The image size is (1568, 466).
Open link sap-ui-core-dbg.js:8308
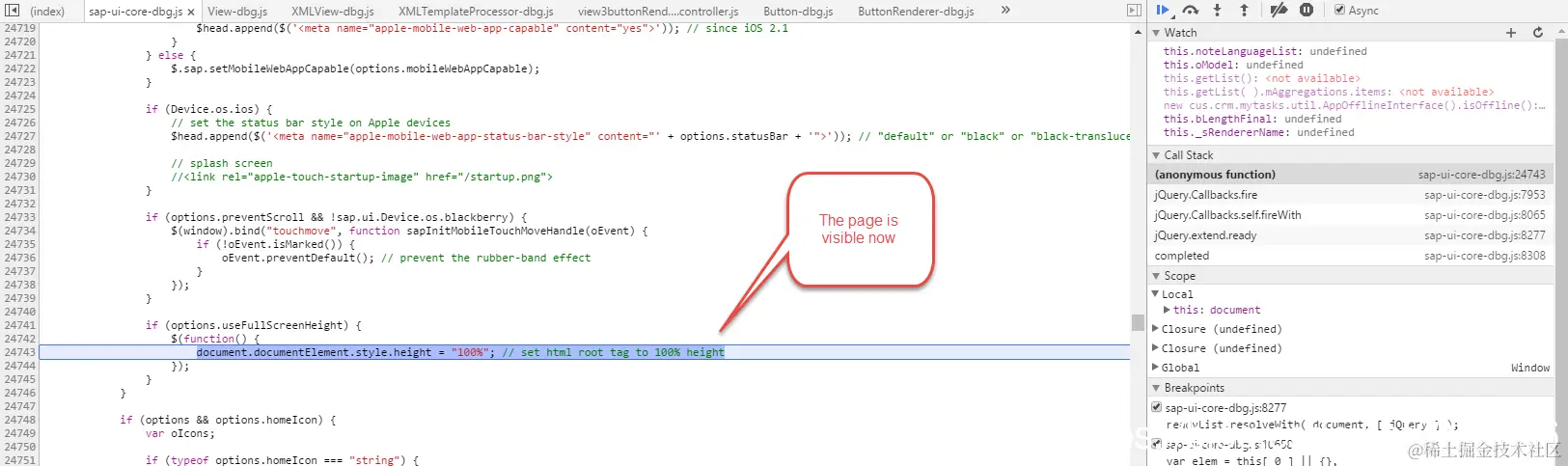1485,256
